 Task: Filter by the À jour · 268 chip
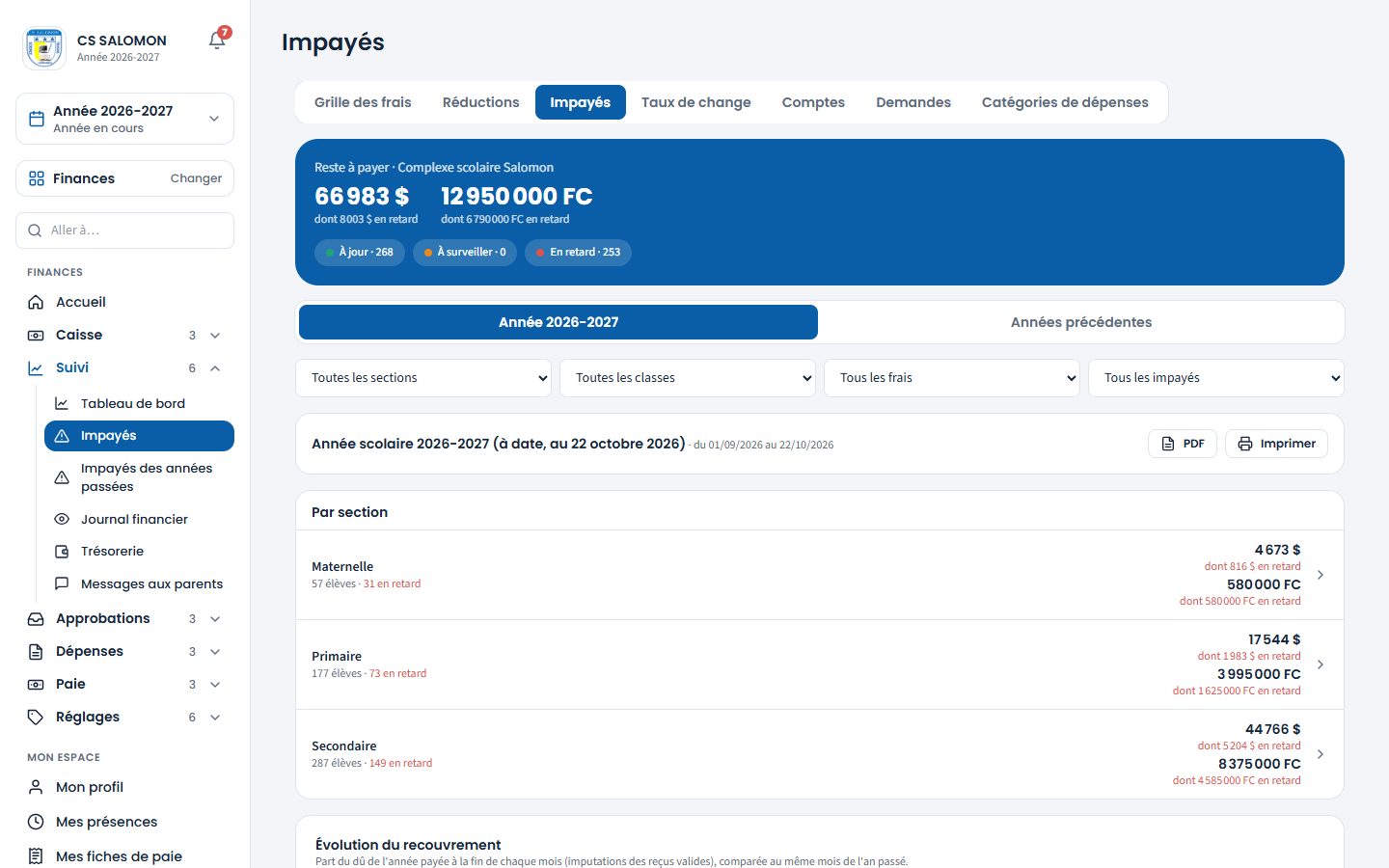click(x=360, y=253)
